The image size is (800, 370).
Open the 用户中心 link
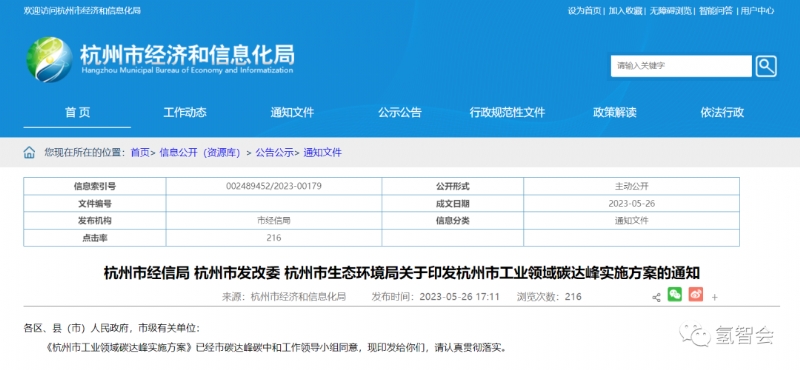tap(758, 11)
